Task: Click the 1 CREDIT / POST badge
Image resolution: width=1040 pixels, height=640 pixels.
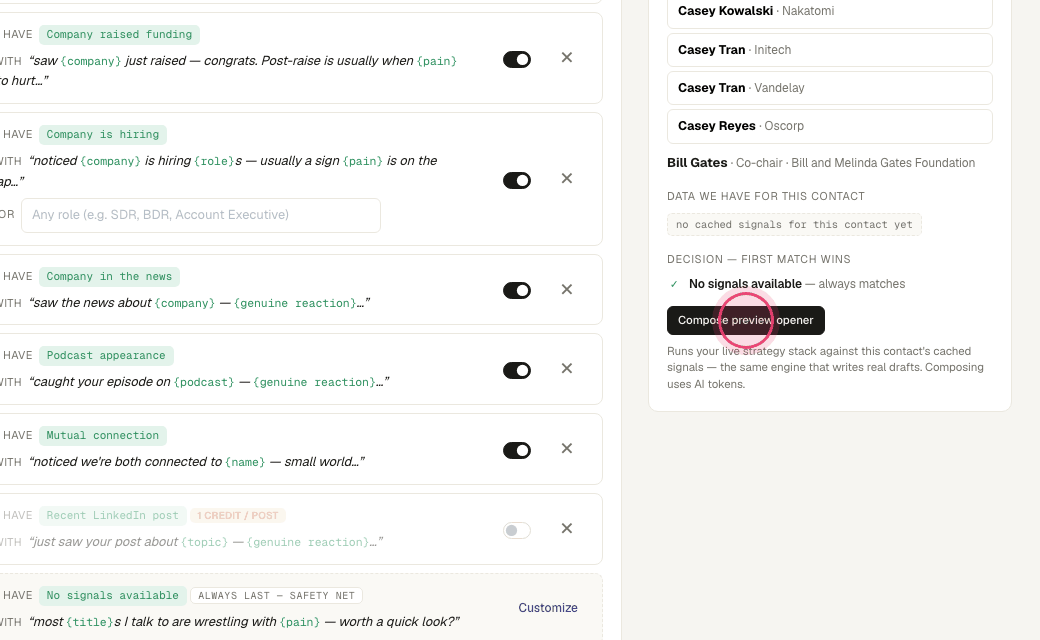Action: pos(237,515)
